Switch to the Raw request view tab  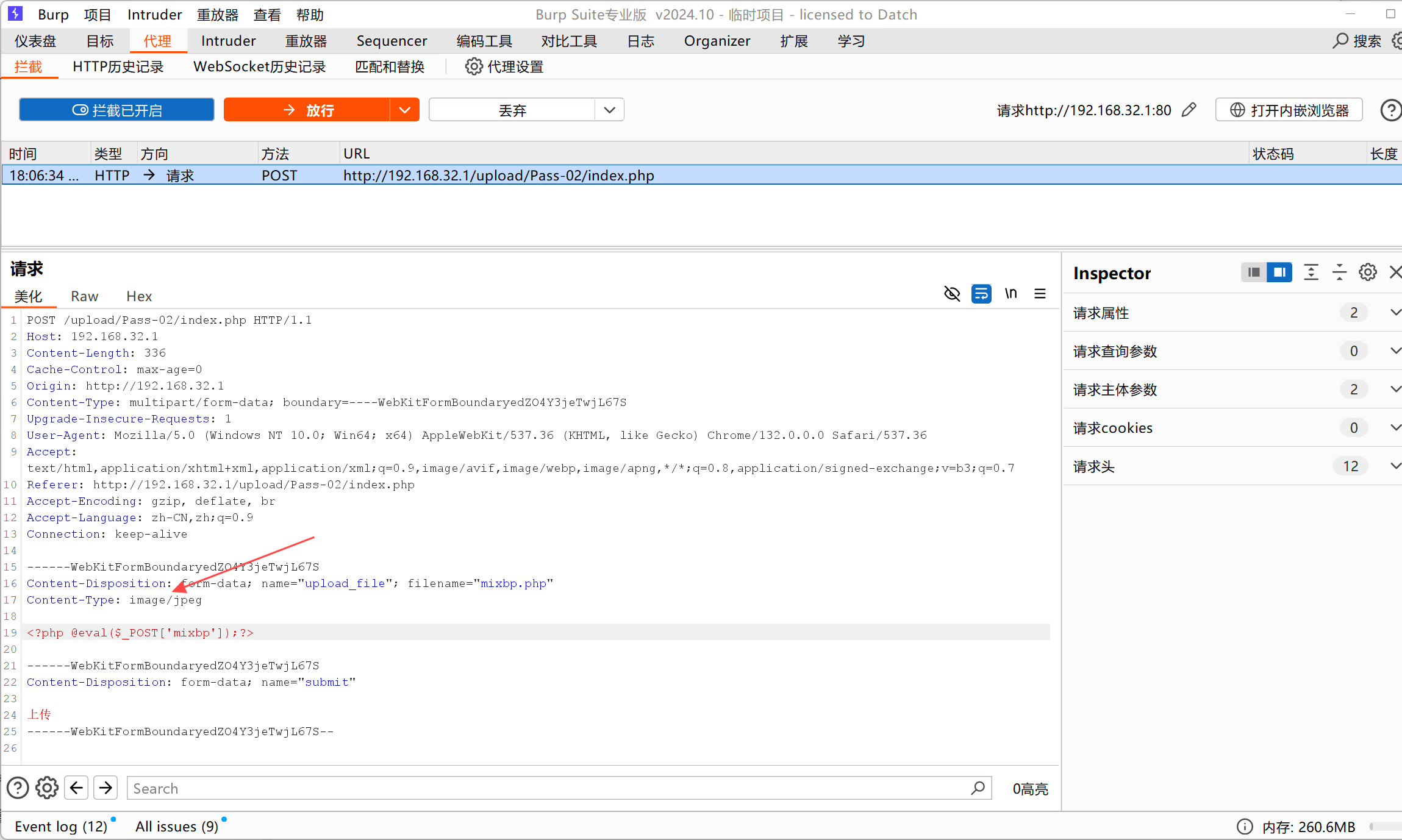(84, 296)
